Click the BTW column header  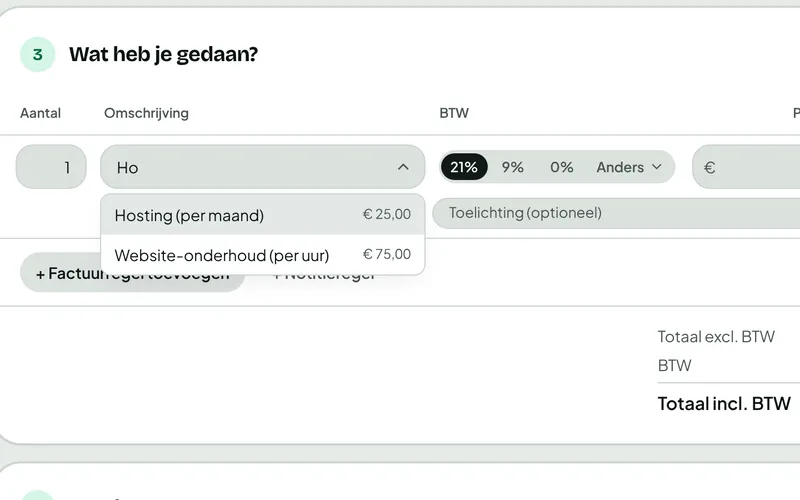pyautogui.click(x=454, y=113)
